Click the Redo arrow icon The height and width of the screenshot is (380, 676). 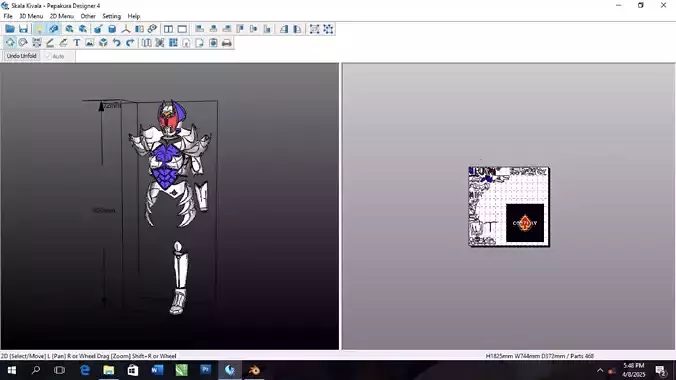click(130, 43)
